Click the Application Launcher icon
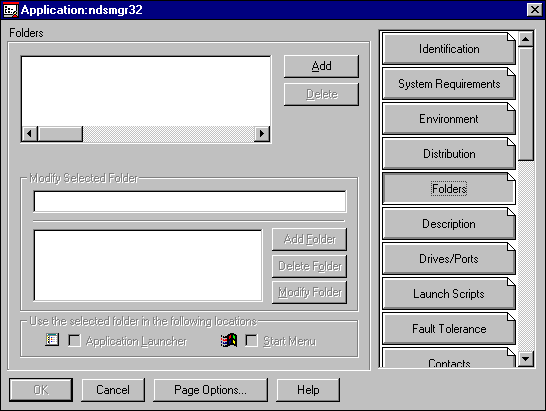This screenshot has width=546, height=411. [x=52, y=340]
